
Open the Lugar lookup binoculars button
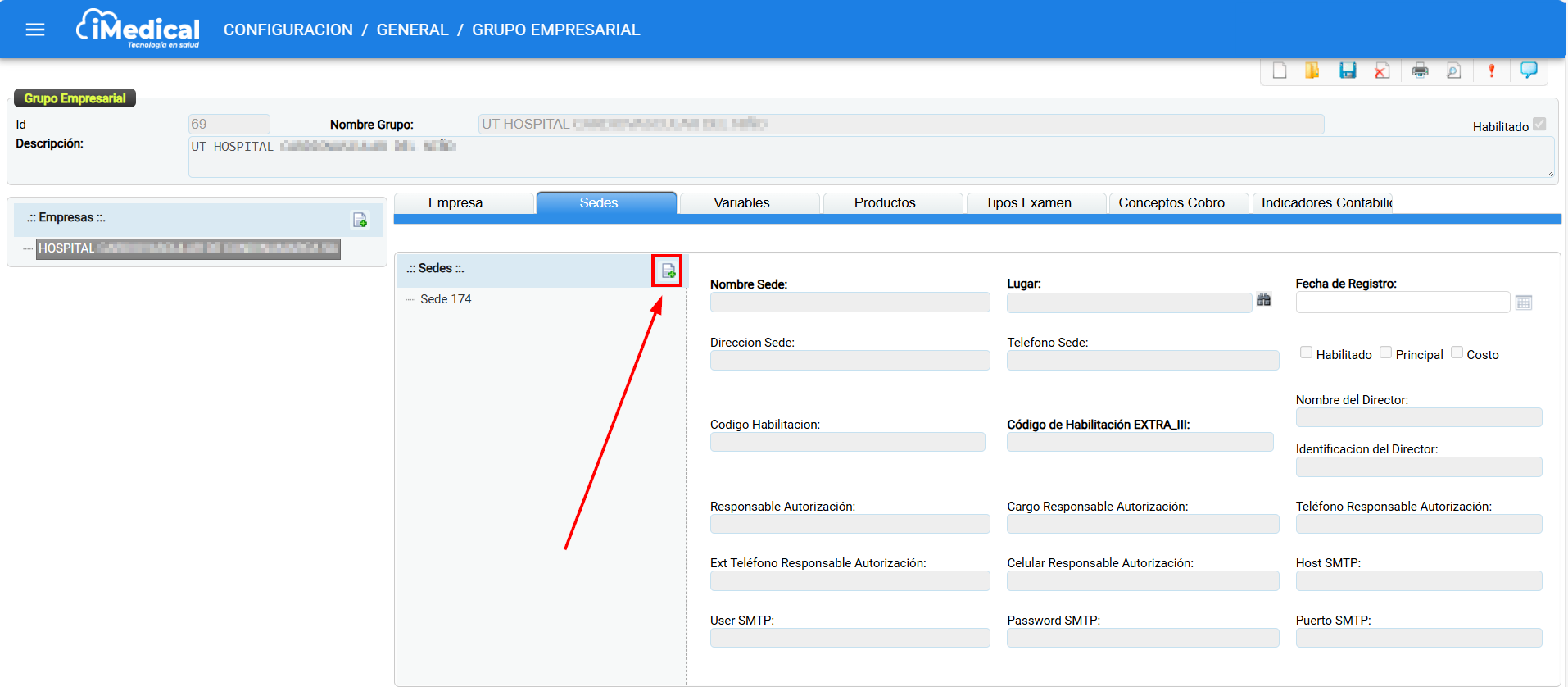pyautogui.click(x=1263, y=300)
